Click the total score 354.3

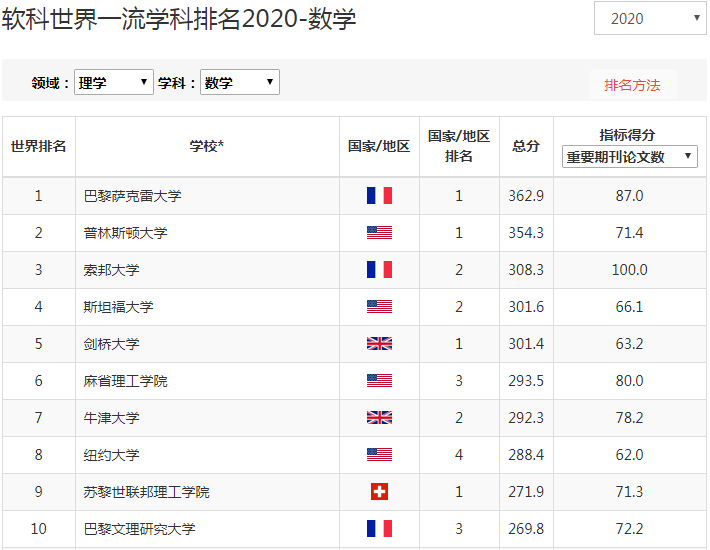[x=526, y=233]
